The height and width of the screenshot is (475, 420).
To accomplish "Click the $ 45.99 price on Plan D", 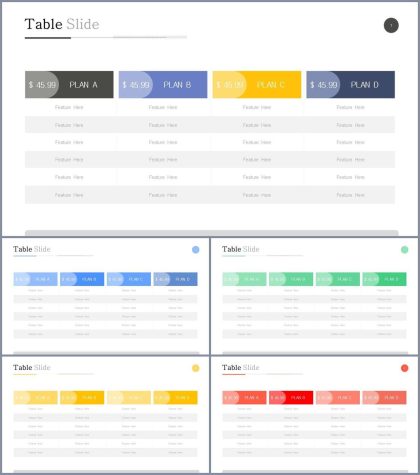I will (x=324, y=85).
